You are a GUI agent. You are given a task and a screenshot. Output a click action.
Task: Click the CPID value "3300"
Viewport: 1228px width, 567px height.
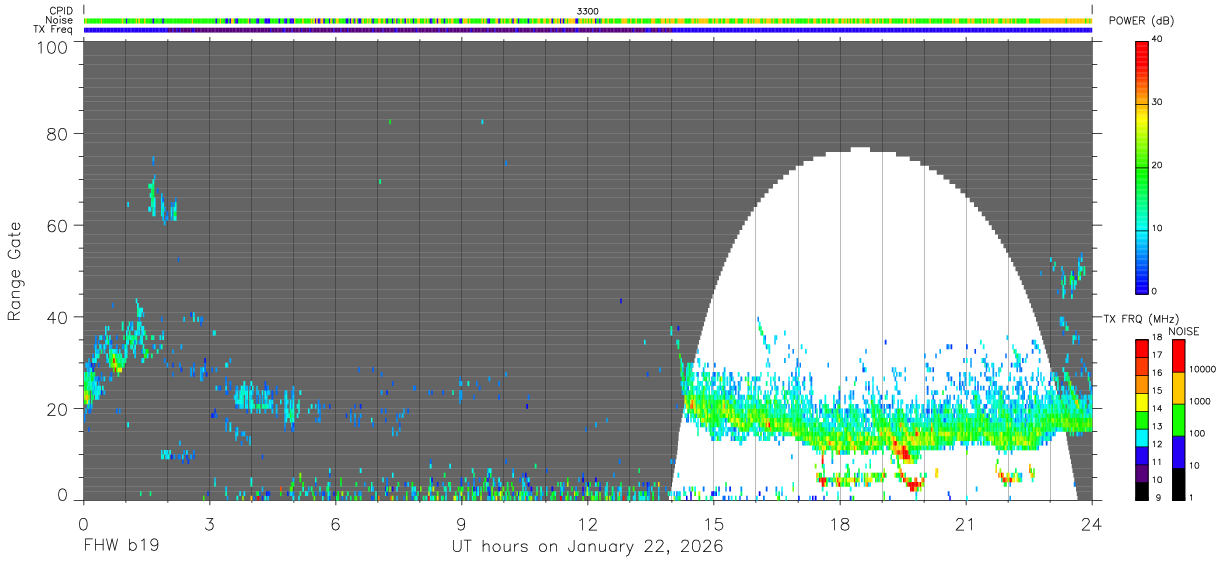pos(588,10)
